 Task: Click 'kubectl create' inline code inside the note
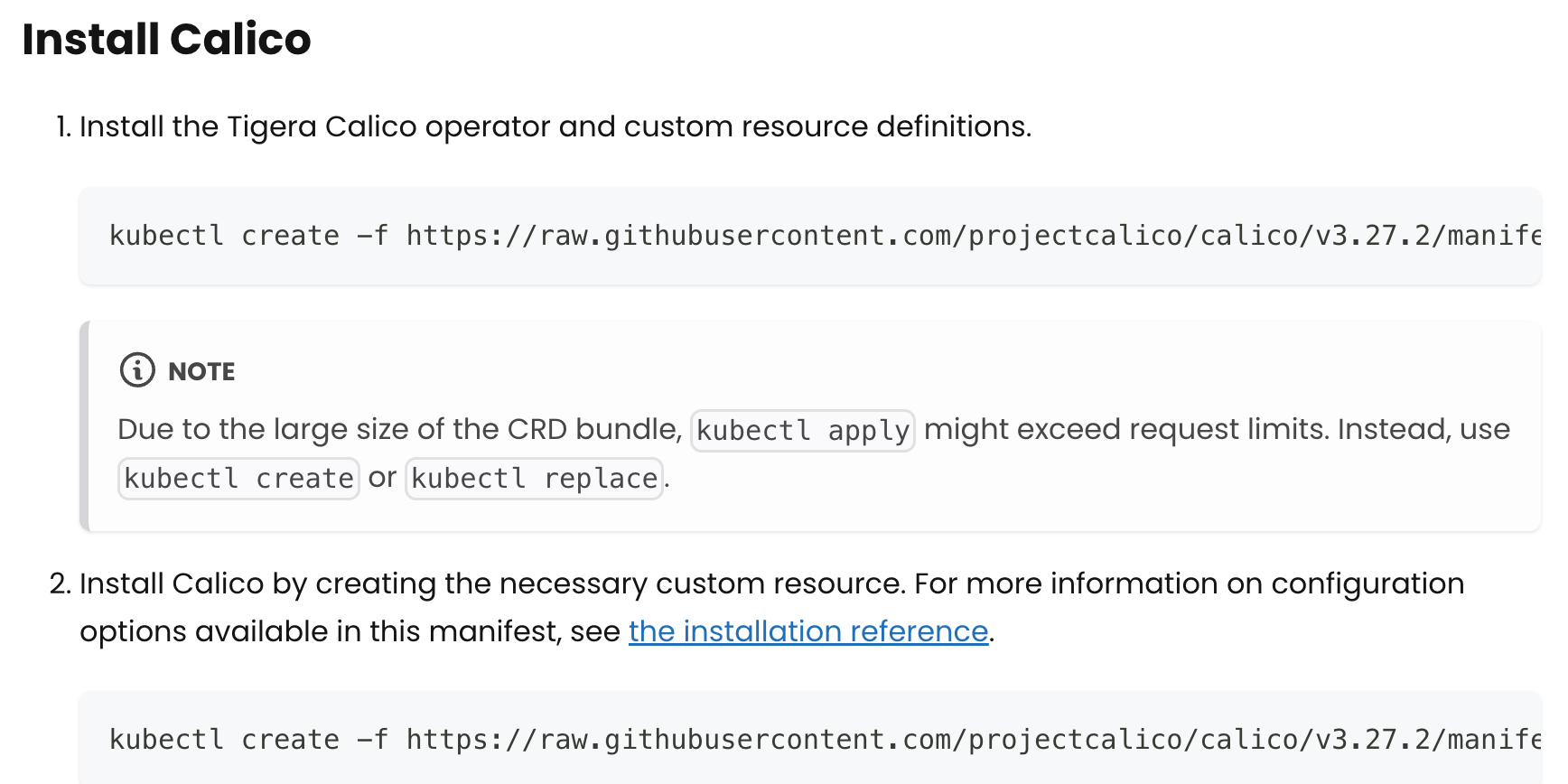238,479
